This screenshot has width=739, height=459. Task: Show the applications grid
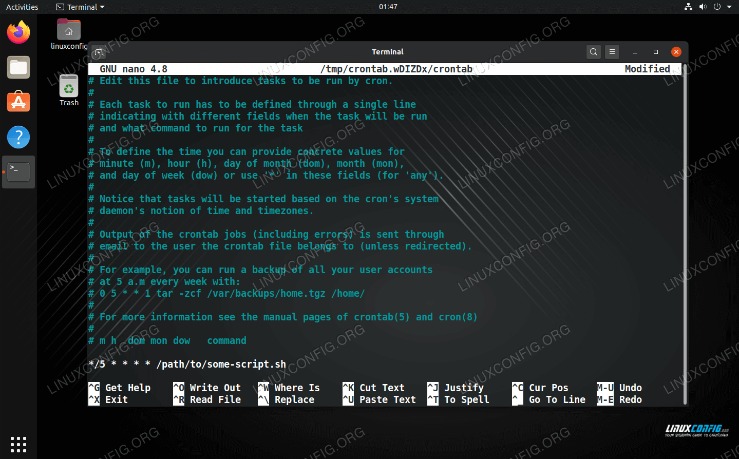click(18, 441)
